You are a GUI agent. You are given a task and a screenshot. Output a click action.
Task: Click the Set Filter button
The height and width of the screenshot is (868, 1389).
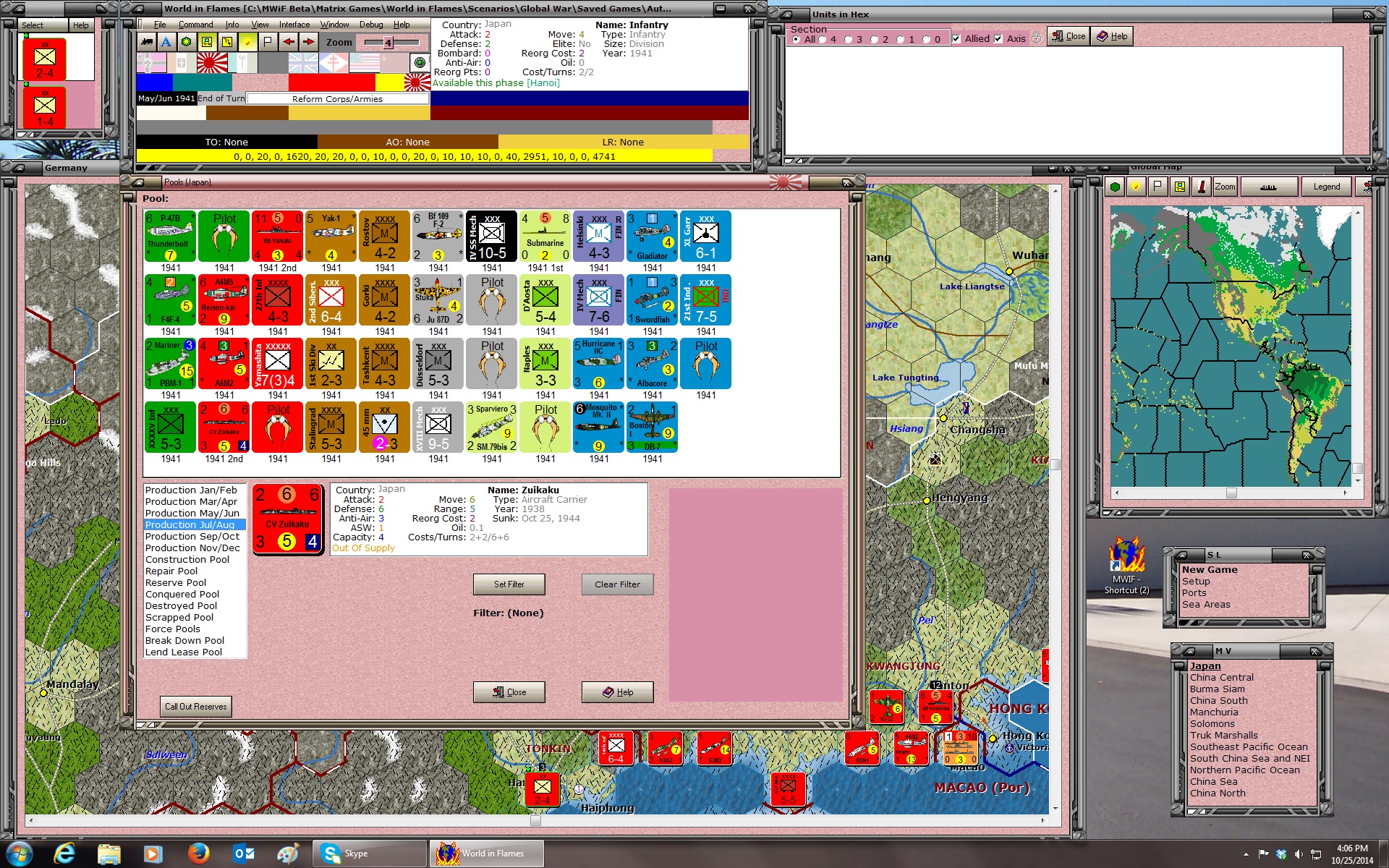(509, 584)
